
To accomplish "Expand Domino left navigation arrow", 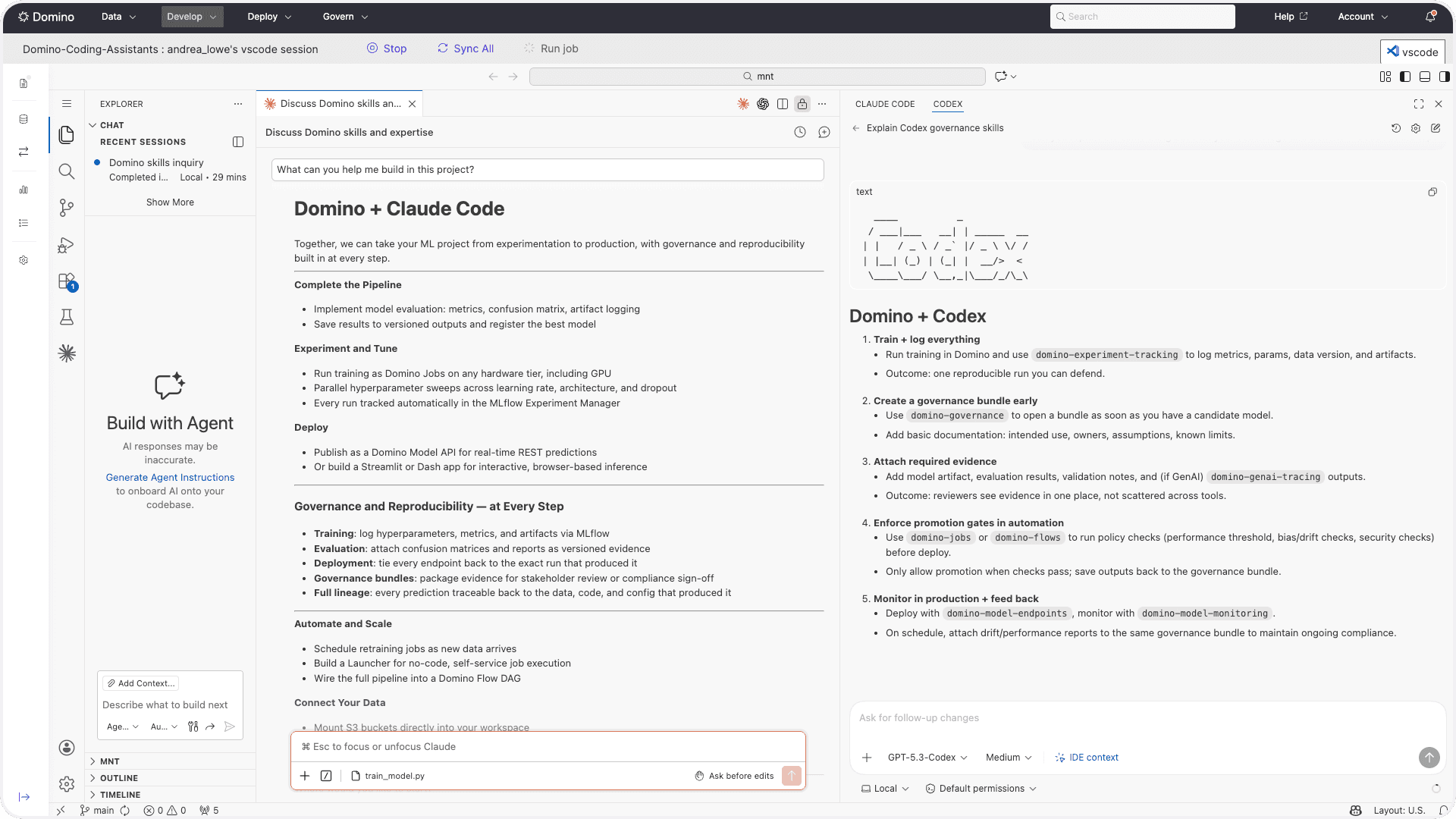I will [24, 797].
